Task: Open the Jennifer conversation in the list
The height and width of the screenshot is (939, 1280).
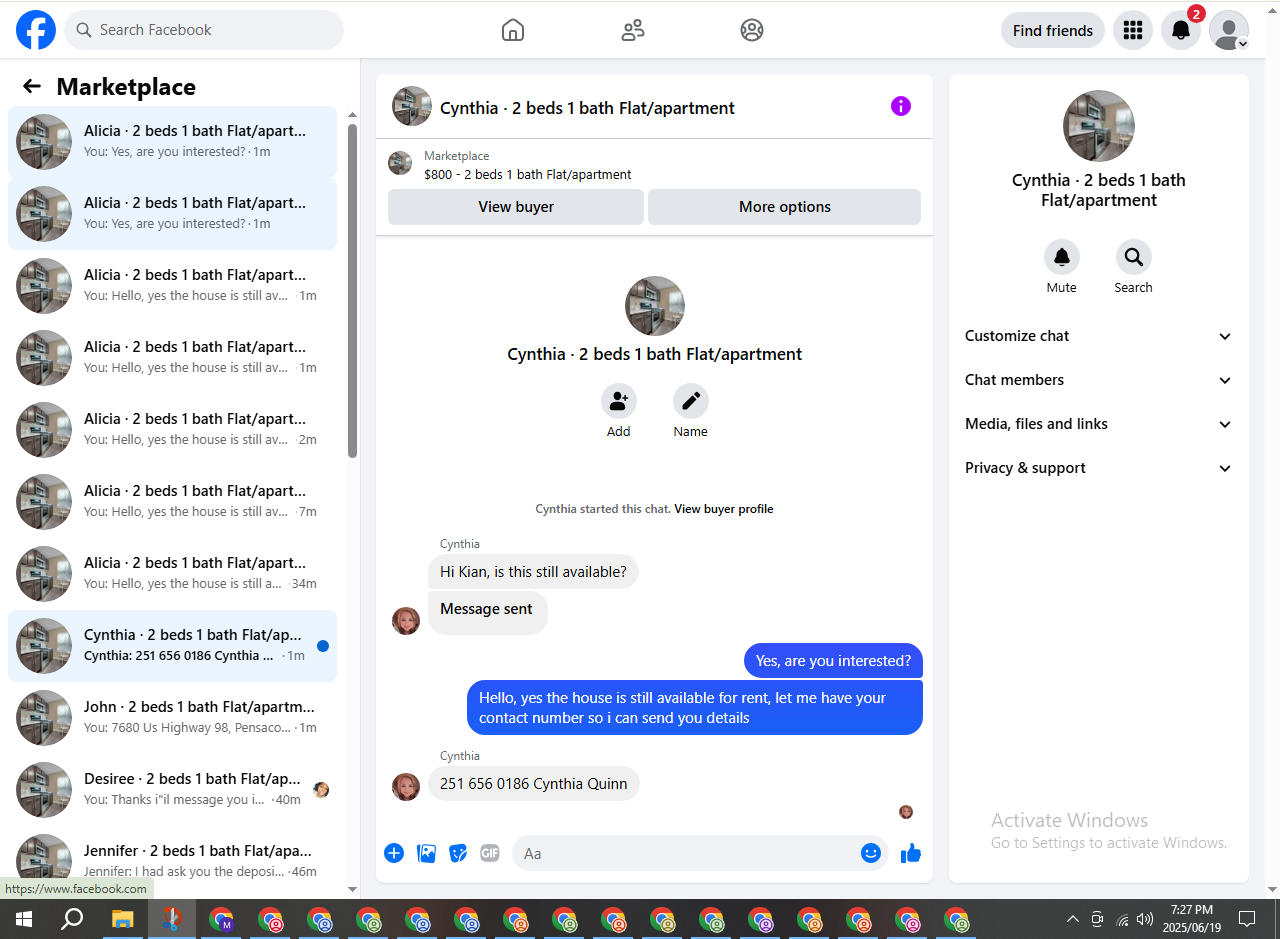Action: [172, 862]
